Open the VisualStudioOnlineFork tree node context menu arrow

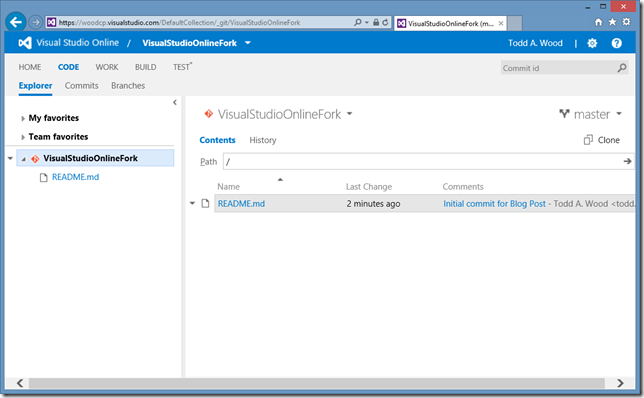(x=10, y=158)
